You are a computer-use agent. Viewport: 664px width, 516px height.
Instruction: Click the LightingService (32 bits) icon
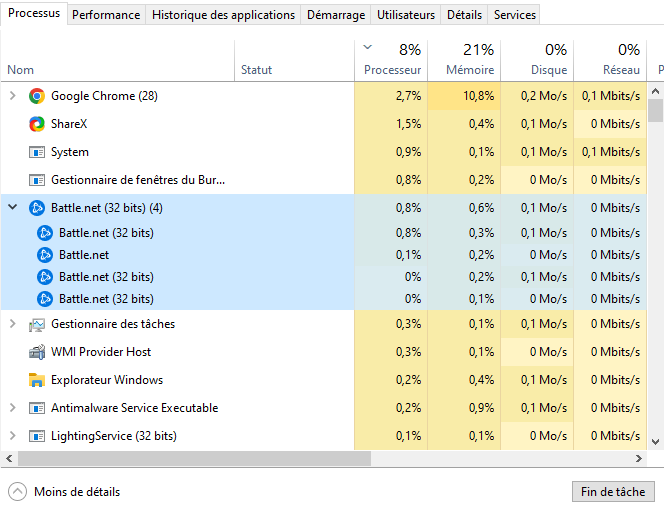37,436
